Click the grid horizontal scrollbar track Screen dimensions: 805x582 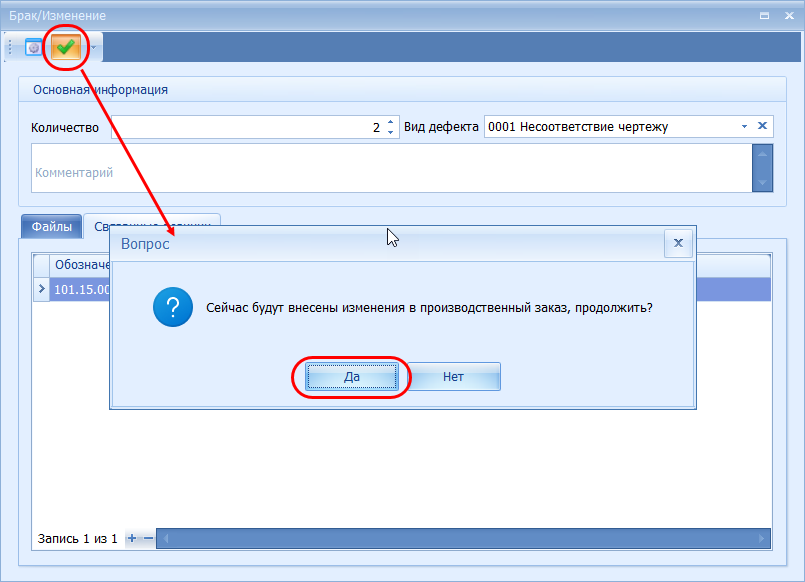point(460,538)
